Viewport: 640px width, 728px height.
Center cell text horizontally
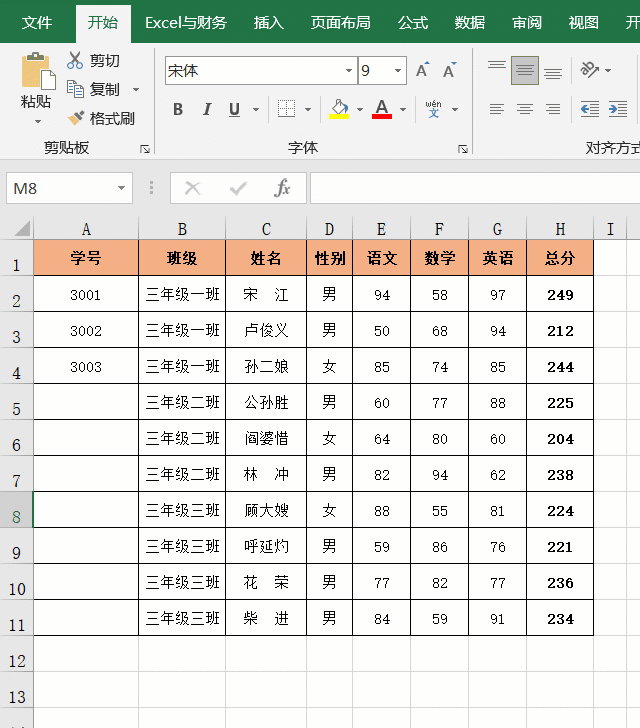tap(525, 109)
